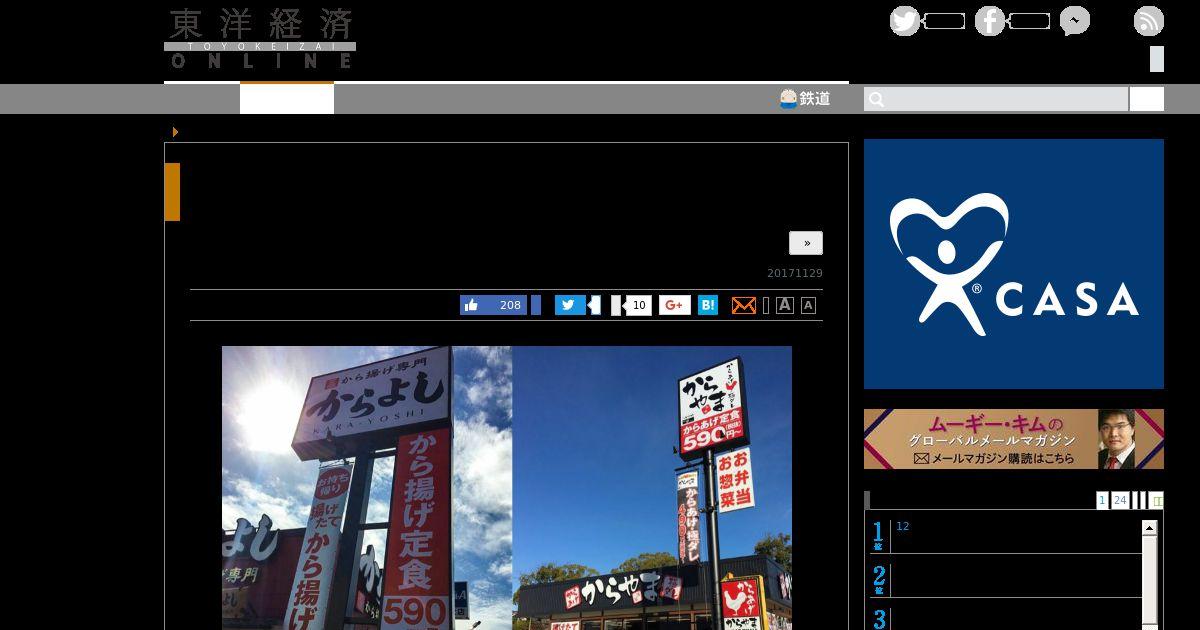1200x630 pixels.
Task: Bookmark with the Hatena B! button
Action: [708, 305]
